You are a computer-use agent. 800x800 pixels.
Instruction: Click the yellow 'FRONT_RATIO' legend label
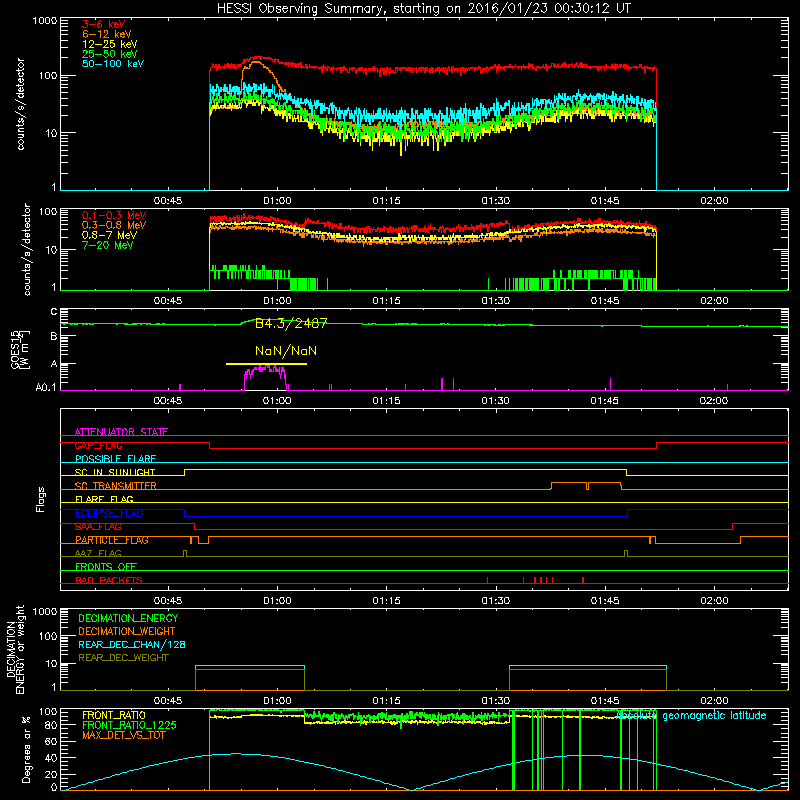tap(114, 715)
